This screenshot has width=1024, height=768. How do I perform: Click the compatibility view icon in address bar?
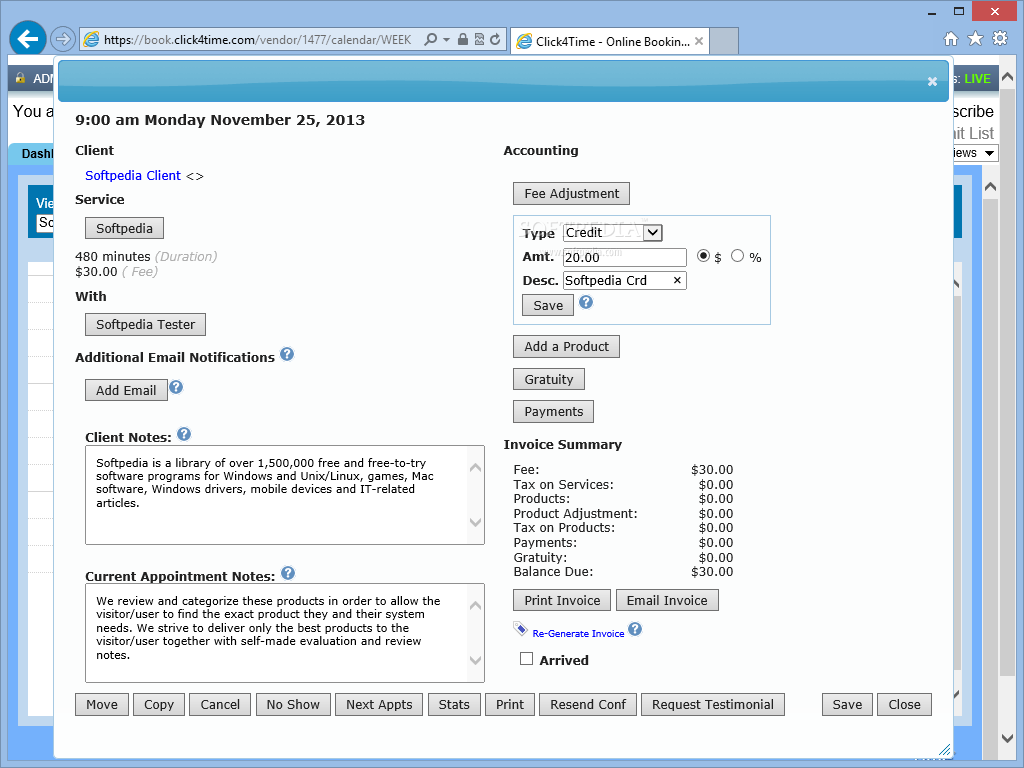(x=479, y=39)
